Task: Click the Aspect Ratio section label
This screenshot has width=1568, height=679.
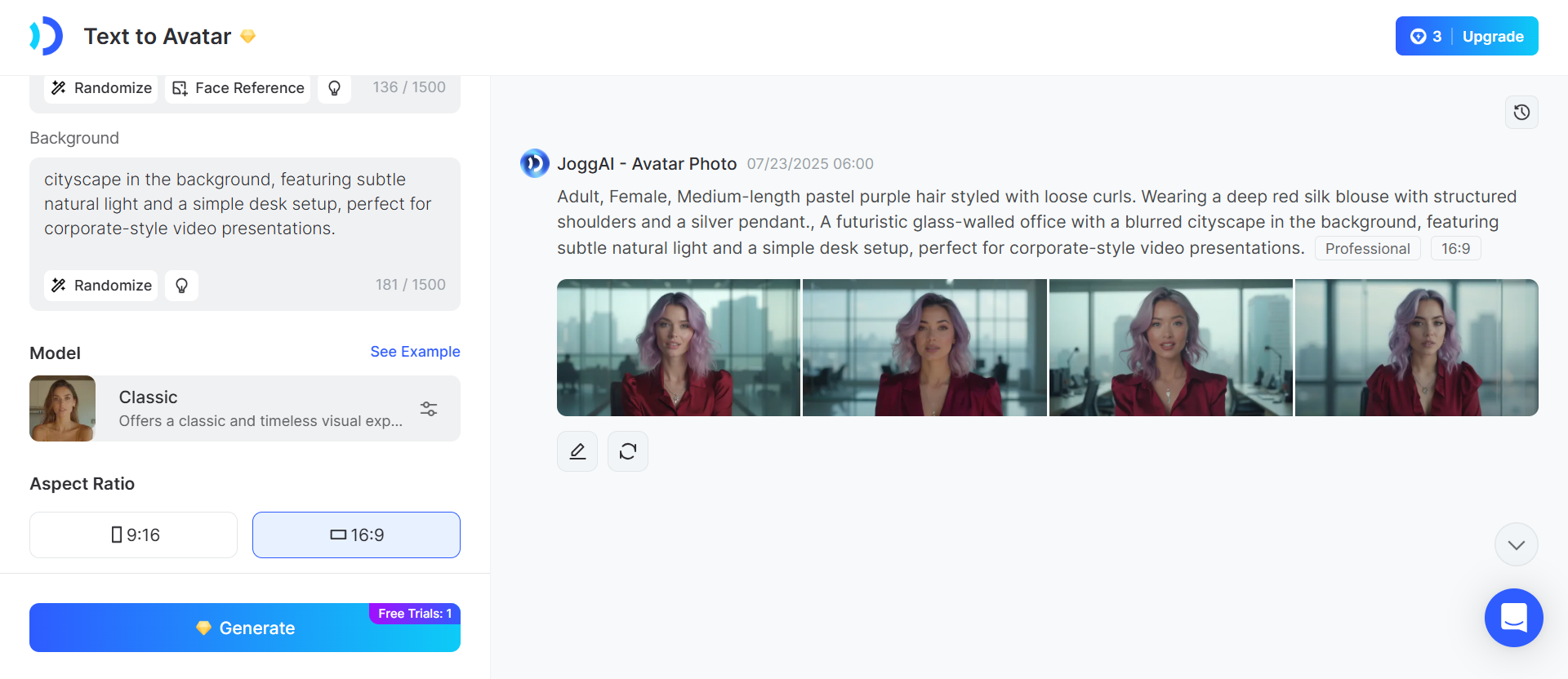Action: 82,484
